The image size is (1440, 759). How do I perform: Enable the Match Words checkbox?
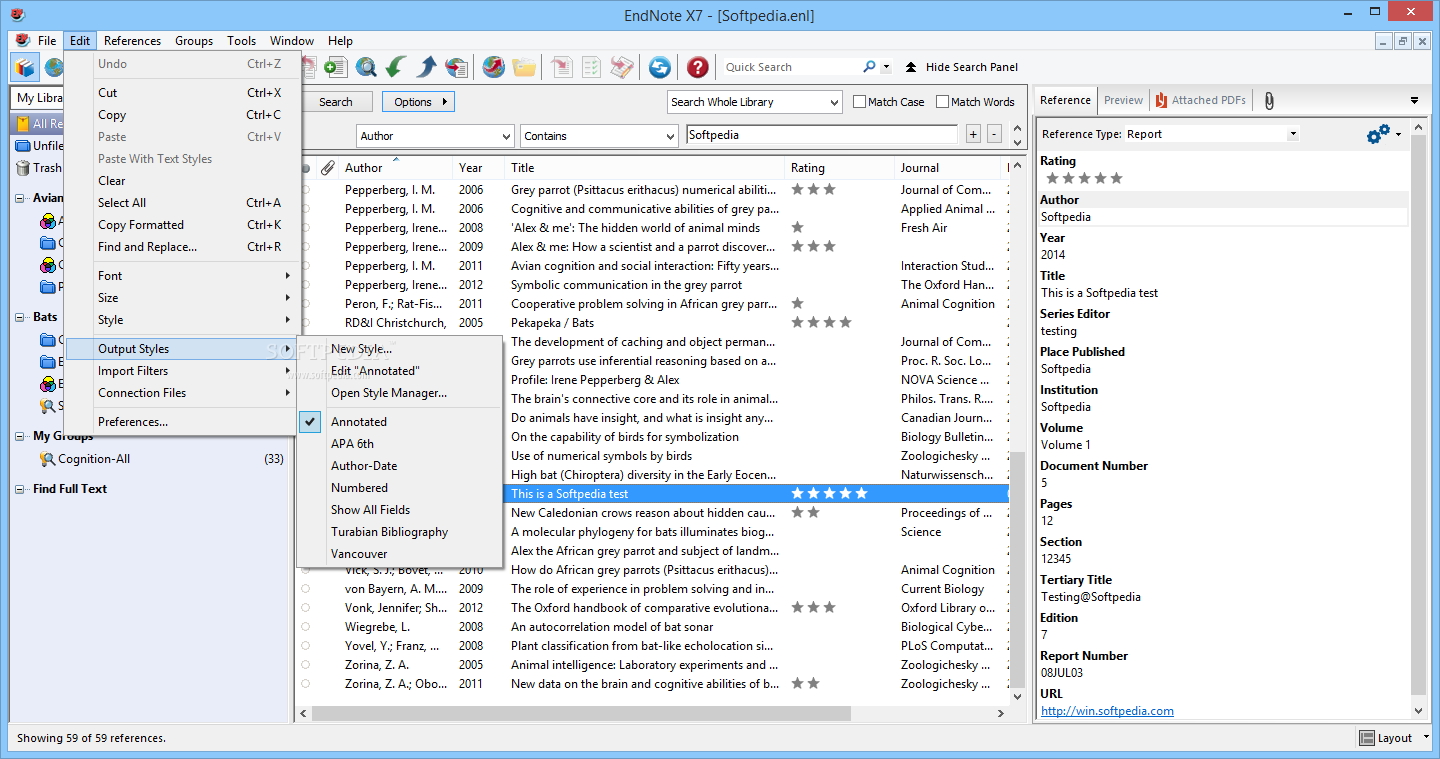(x=942, y=102)
